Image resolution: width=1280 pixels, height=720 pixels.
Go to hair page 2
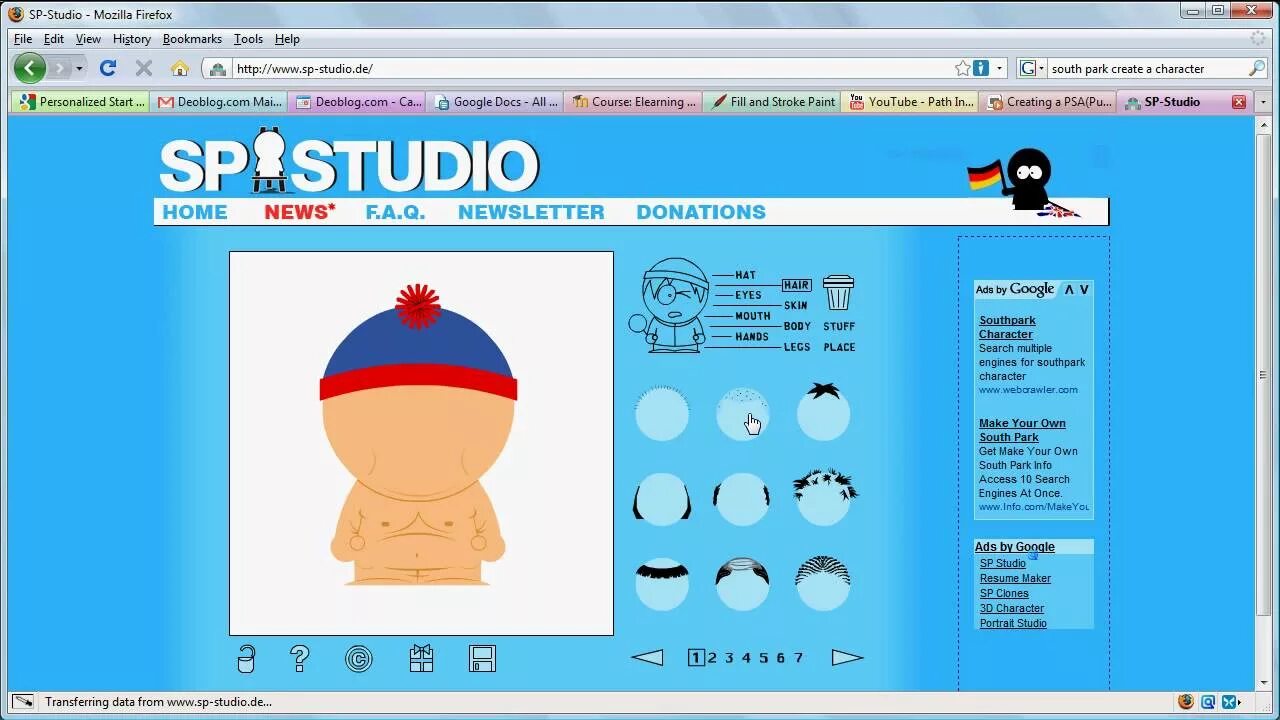(x=712, y=657)
